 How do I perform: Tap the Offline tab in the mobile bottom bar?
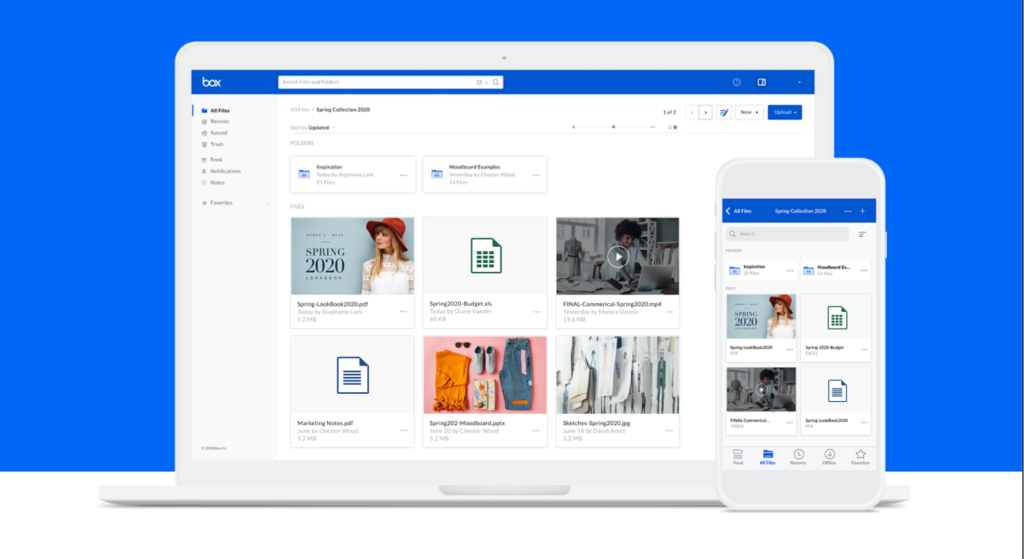point(829,457)
